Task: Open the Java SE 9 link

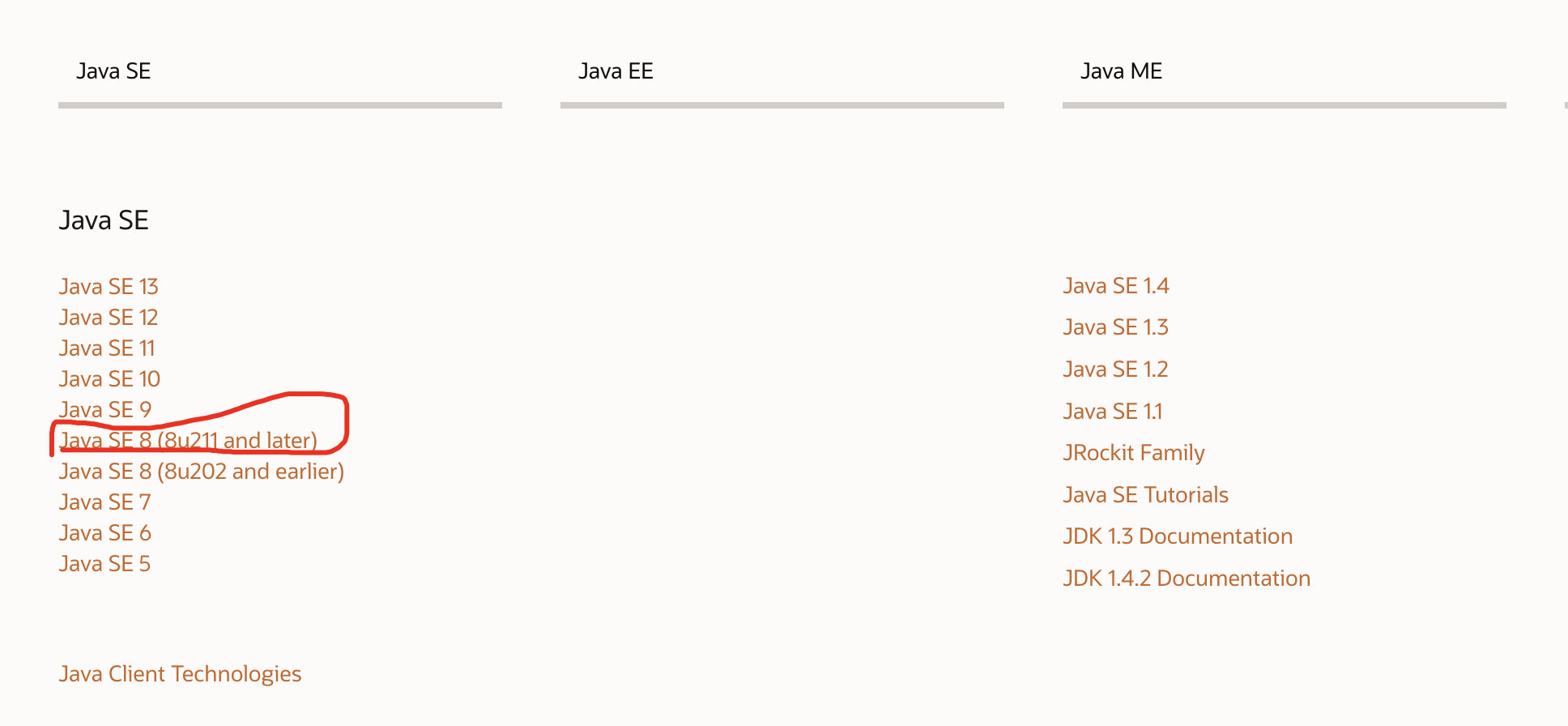Action: (x=105, y=410)
